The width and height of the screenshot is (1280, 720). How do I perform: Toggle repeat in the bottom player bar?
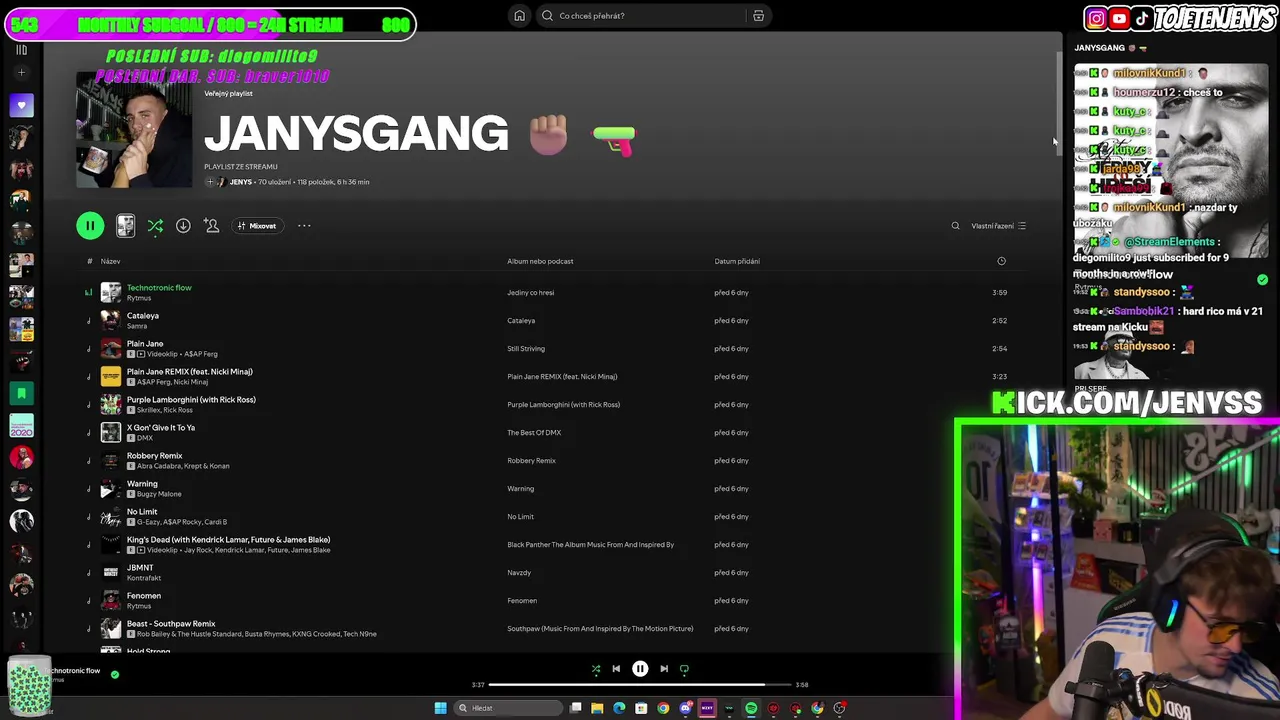684,669
